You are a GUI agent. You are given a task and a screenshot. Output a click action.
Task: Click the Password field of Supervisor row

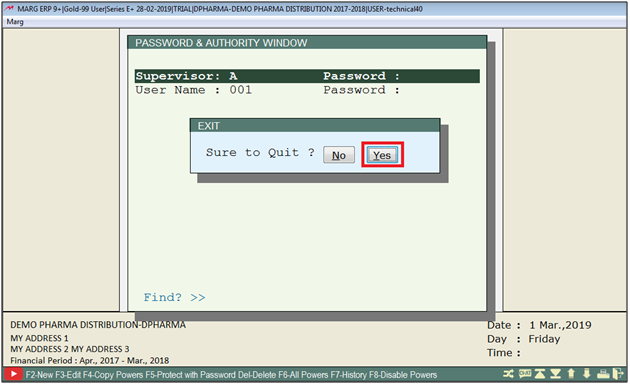pos(361,76)
